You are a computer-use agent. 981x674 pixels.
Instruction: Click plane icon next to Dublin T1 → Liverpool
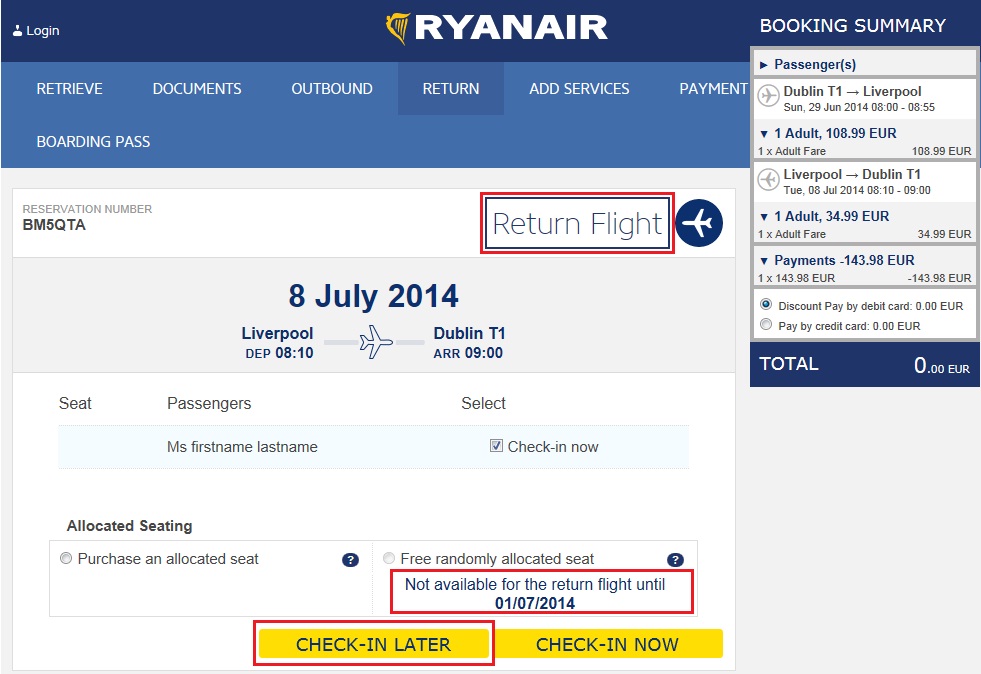tap(769, 96)
